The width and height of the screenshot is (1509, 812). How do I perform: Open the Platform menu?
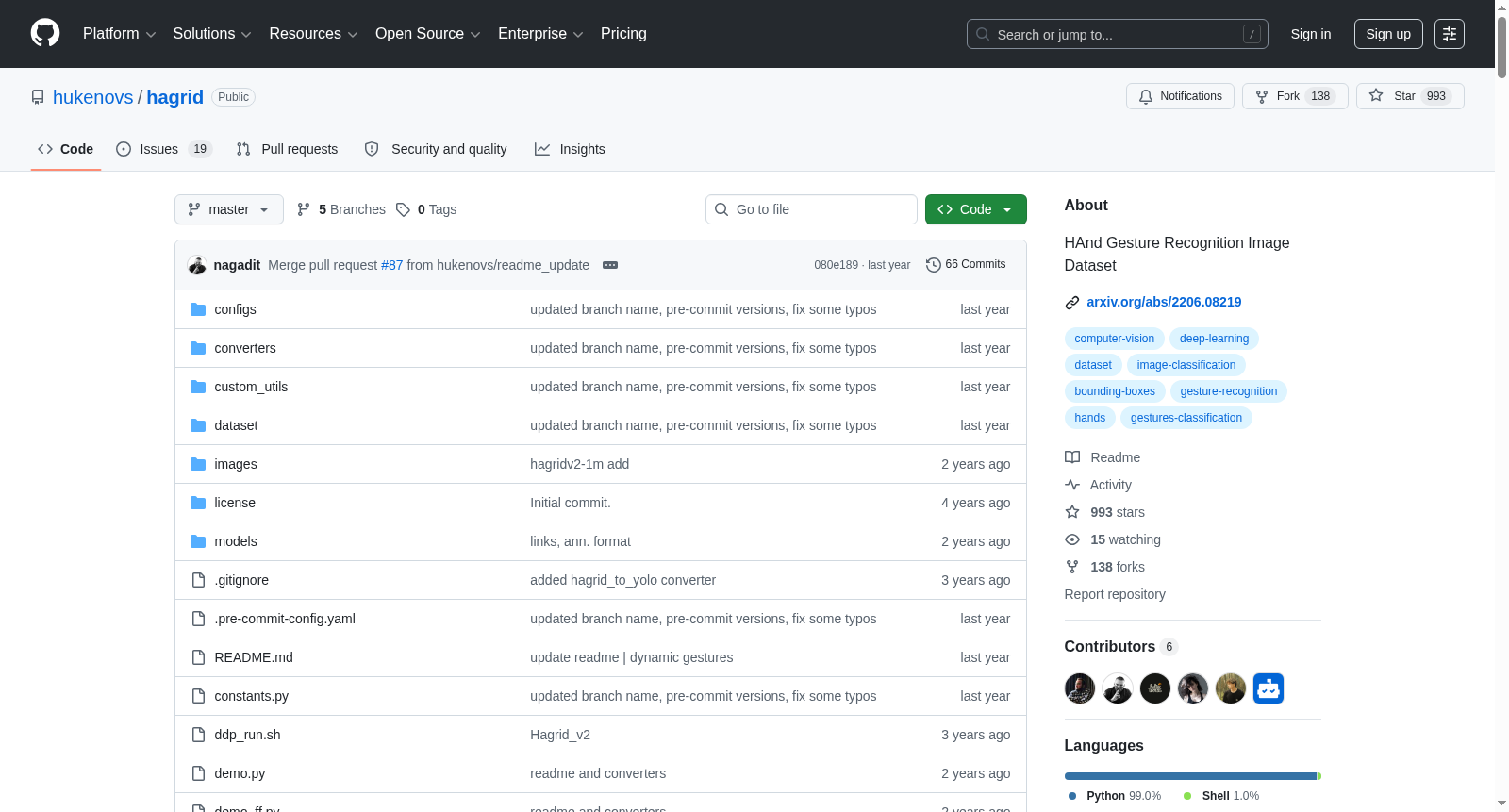click(119, 34)
